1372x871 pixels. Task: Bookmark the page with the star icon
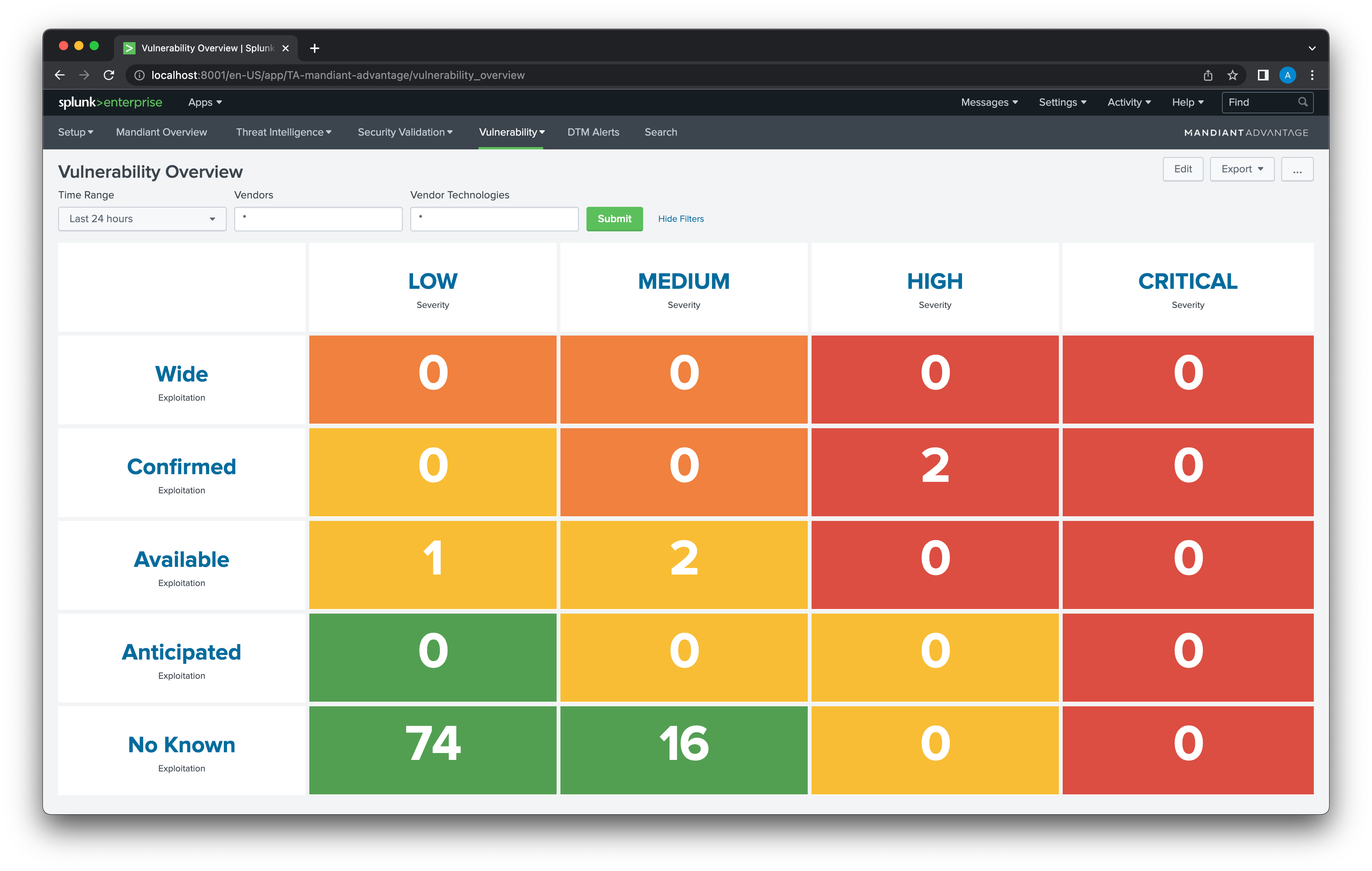click(1232, 75)
